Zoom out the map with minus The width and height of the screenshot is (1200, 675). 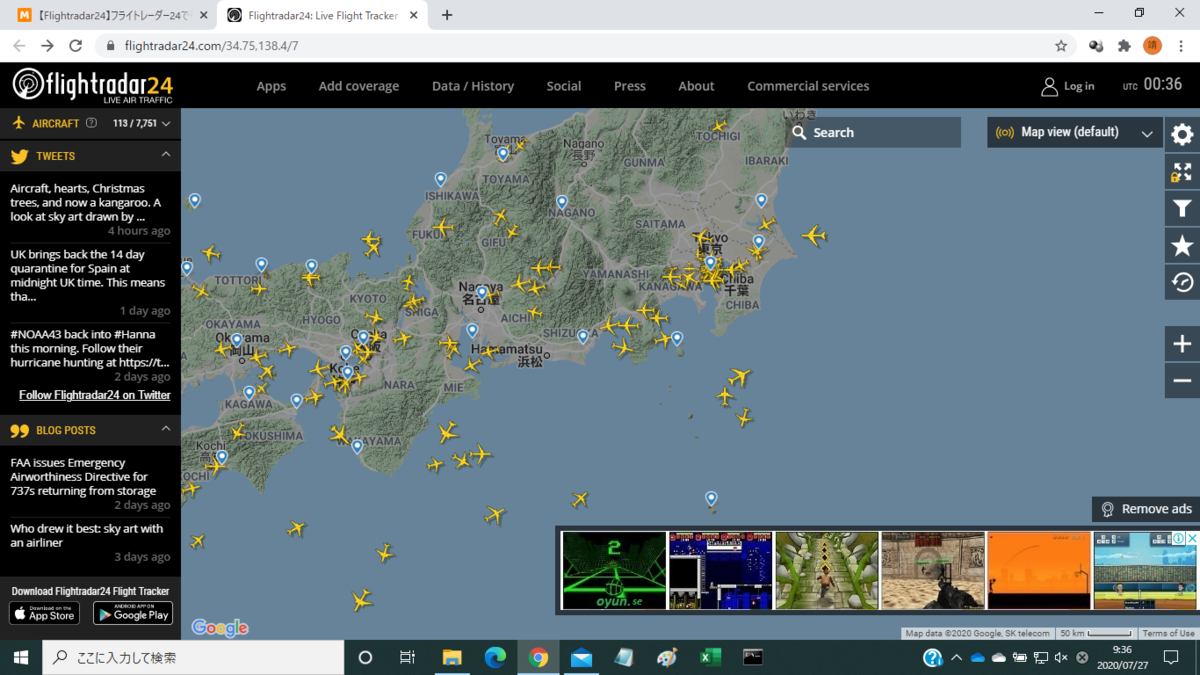pos(1182,381)
